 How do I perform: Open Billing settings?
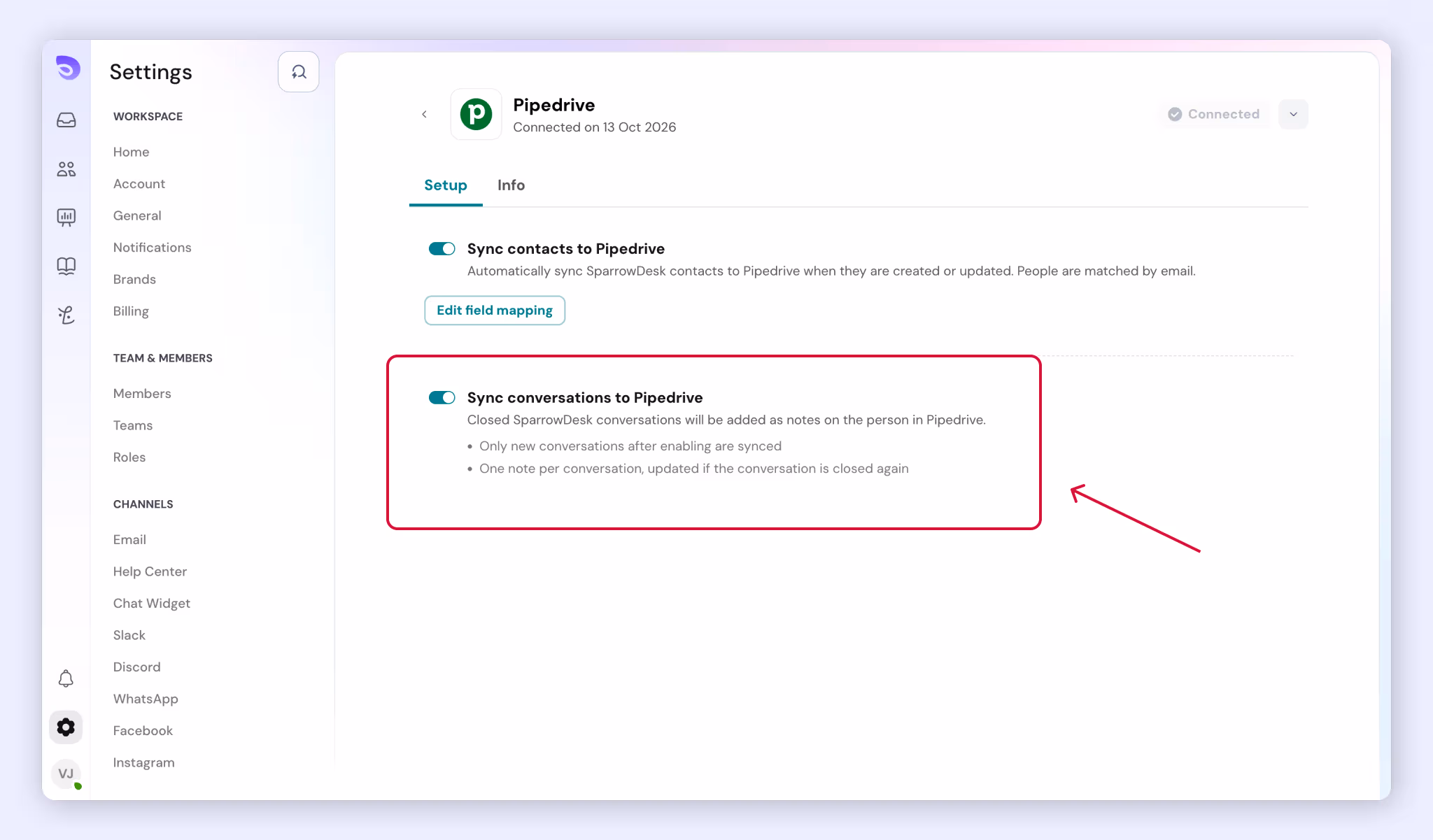(x=131, y=311)
